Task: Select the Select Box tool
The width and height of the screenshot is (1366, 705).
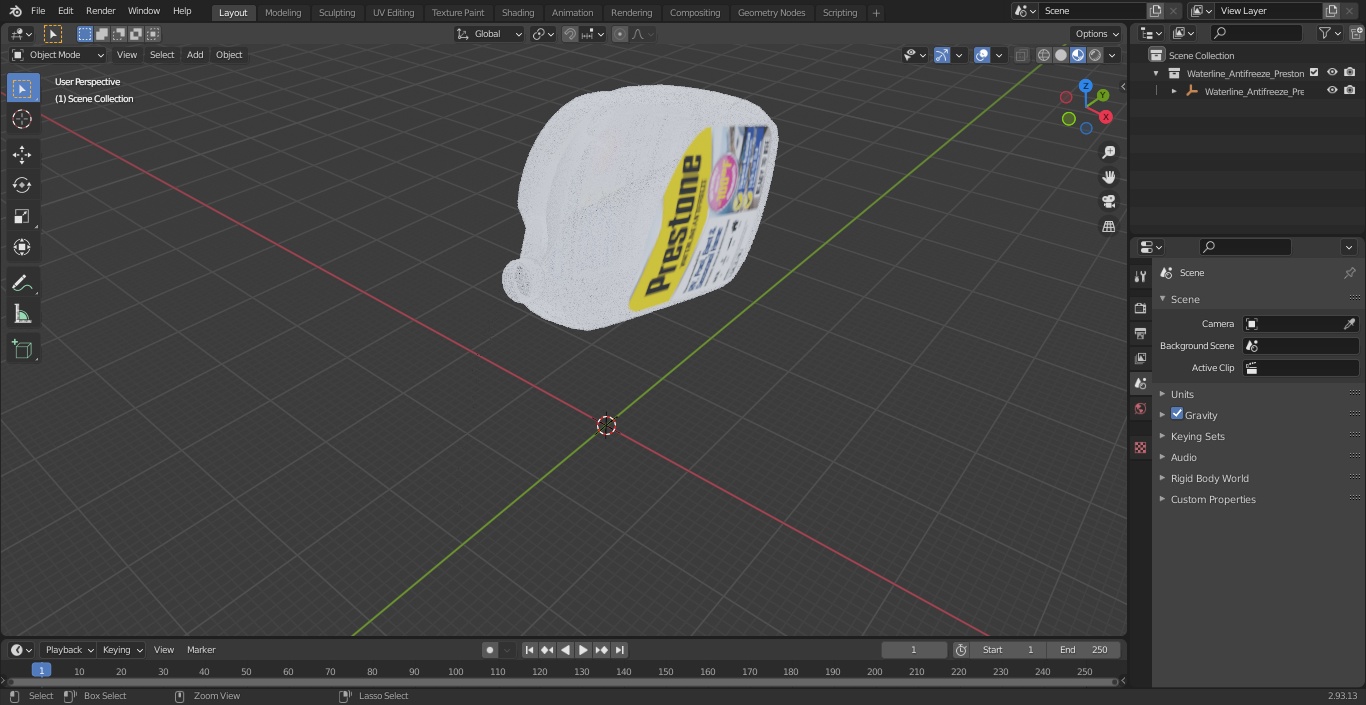Action: [22, 88]
